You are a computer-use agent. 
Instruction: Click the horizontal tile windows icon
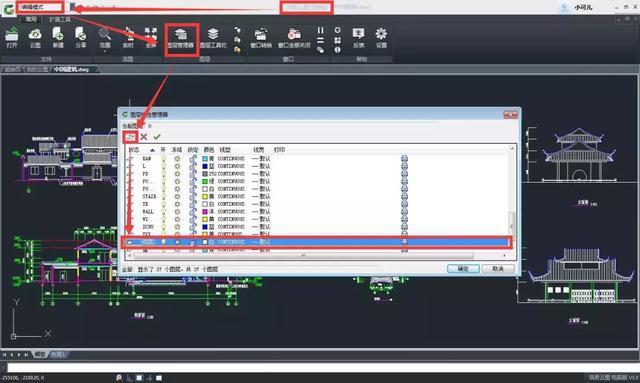pos(320,40)
